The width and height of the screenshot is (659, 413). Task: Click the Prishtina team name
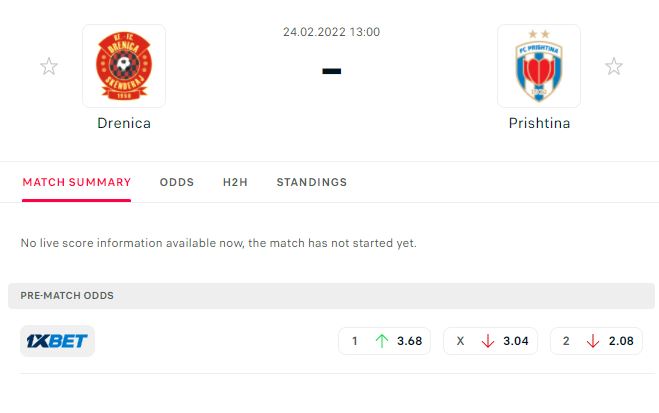point(539,123)
